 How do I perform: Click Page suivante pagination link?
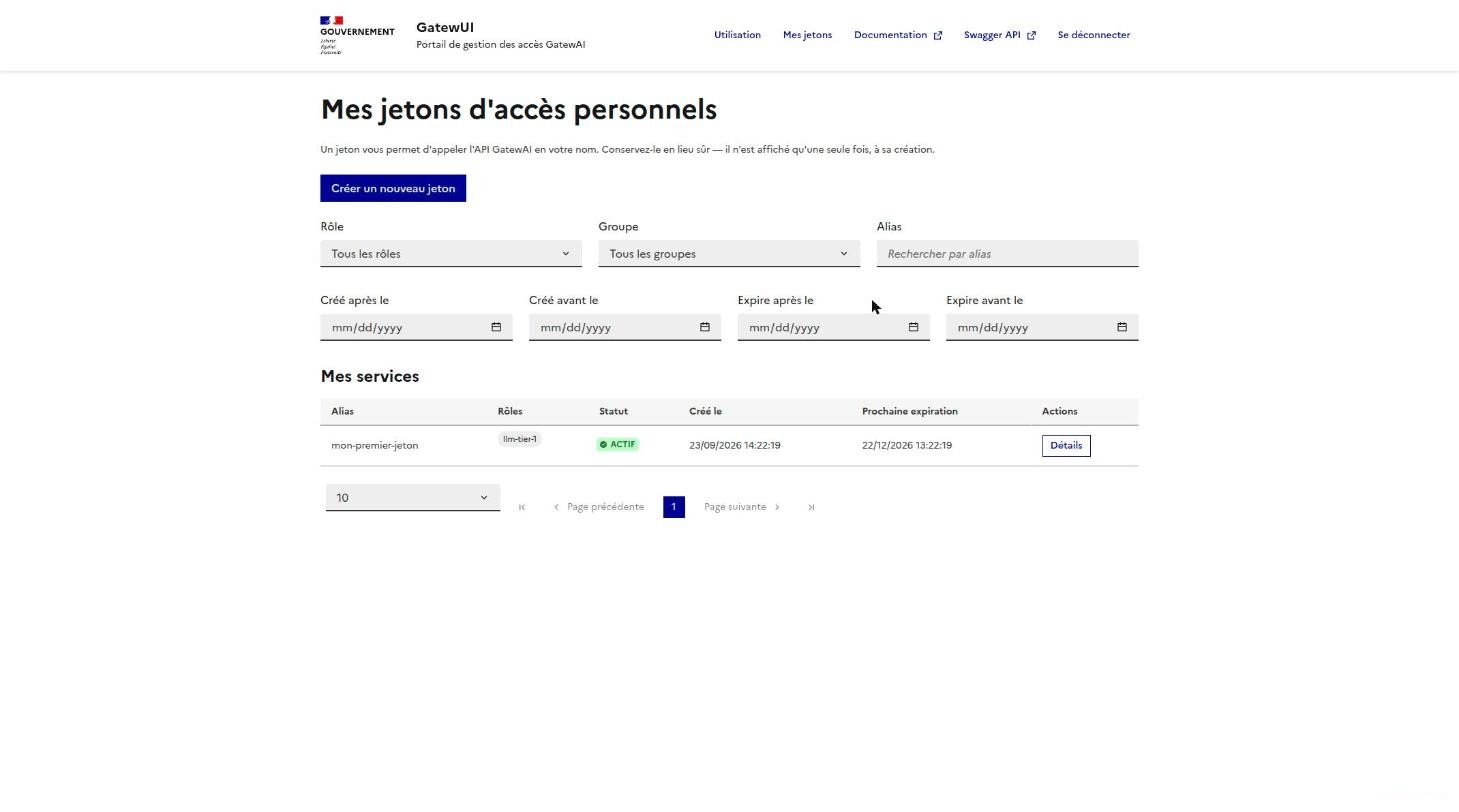pyautogui.click(x=742, y=507)
